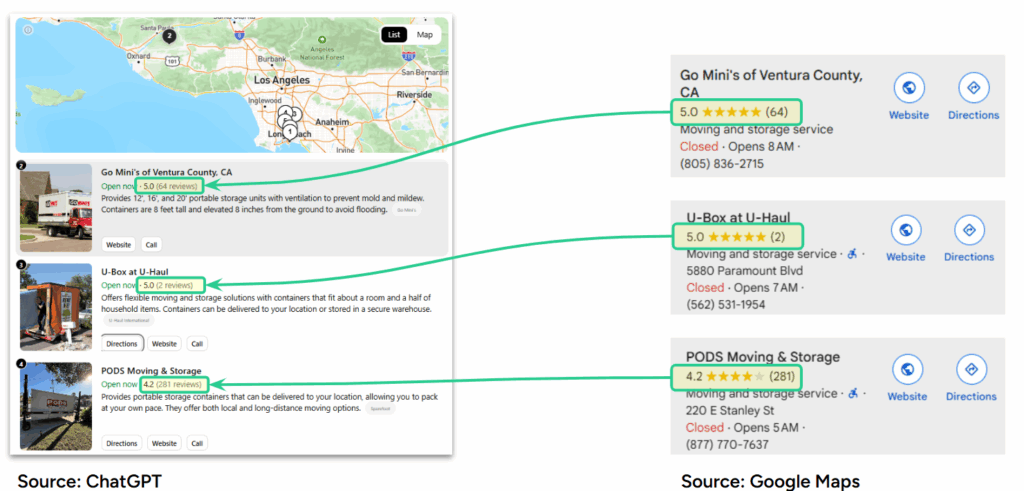Click phone number (562) 531-1954

[726, 304]
